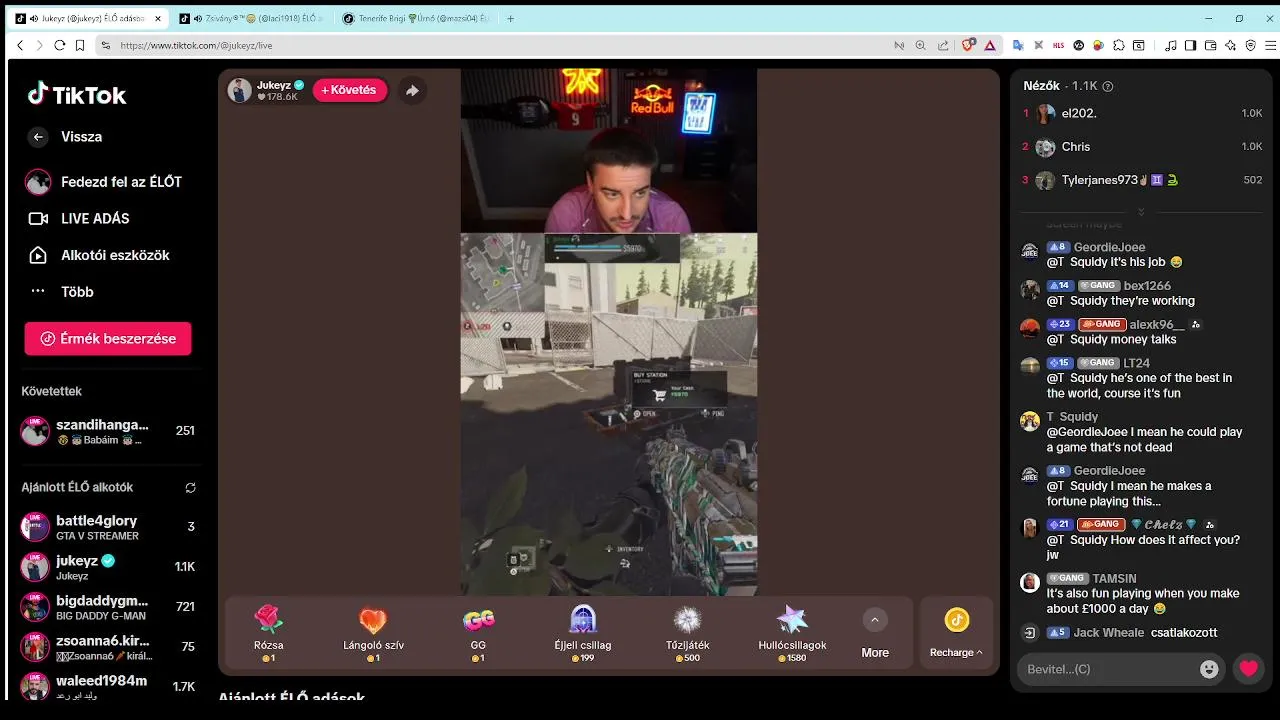Close the Jukeyz TikTok tab
This screenshot has height=720, width=1280.
[x=158, y=18]
